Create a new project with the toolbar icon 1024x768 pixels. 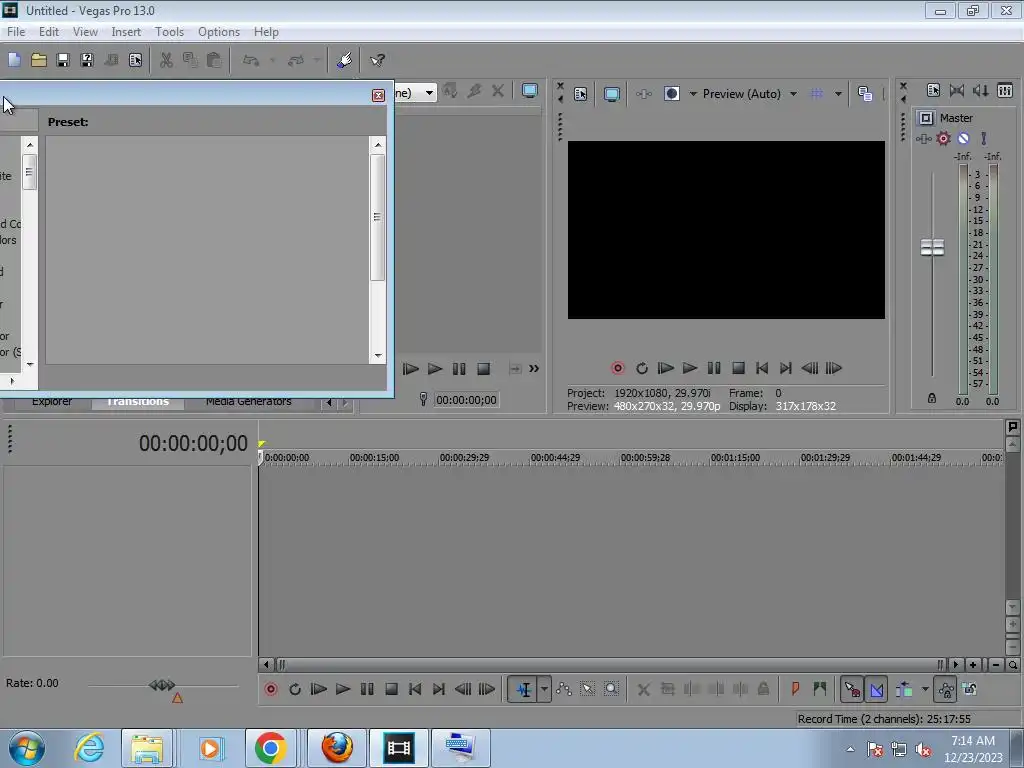point(14,60)
